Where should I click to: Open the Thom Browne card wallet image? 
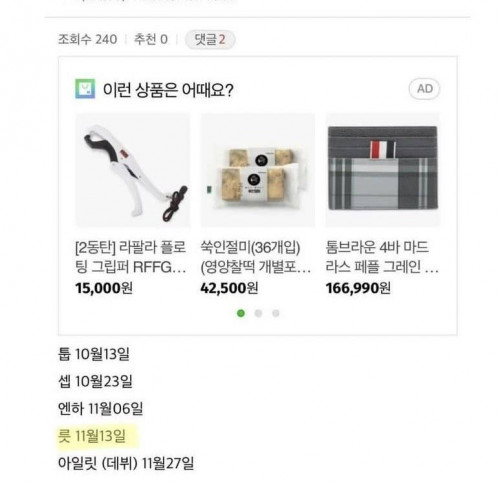point(383,170)
